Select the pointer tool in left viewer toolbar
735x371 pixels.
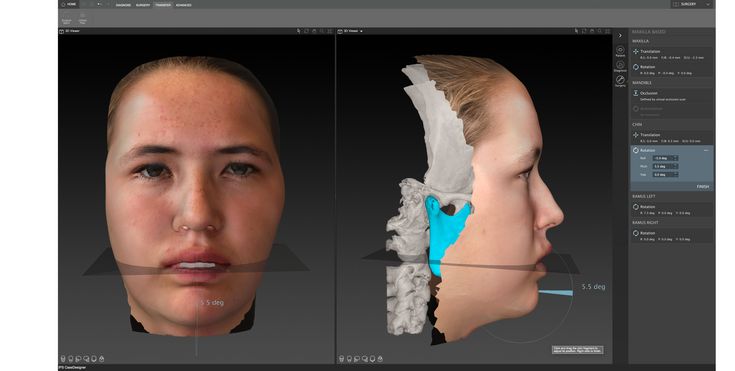pos(299,31)
